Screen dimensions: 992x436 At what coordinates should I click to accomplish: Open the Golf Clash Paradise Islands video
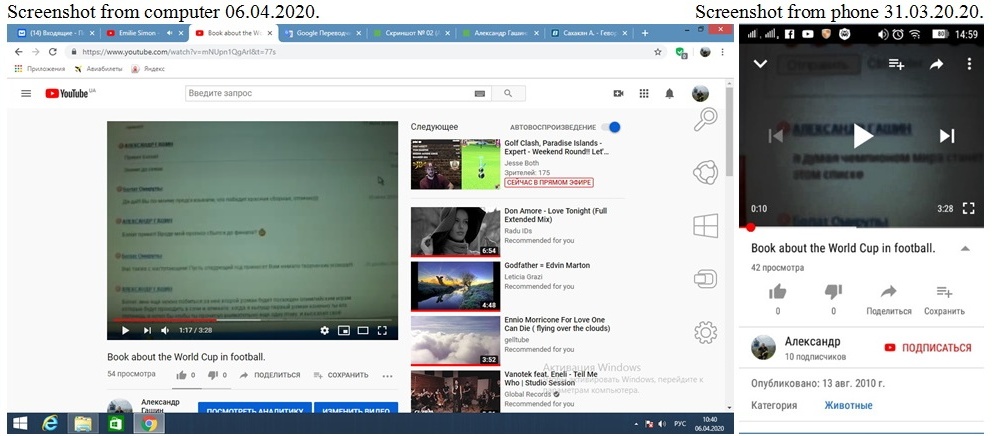click(556, 147)
